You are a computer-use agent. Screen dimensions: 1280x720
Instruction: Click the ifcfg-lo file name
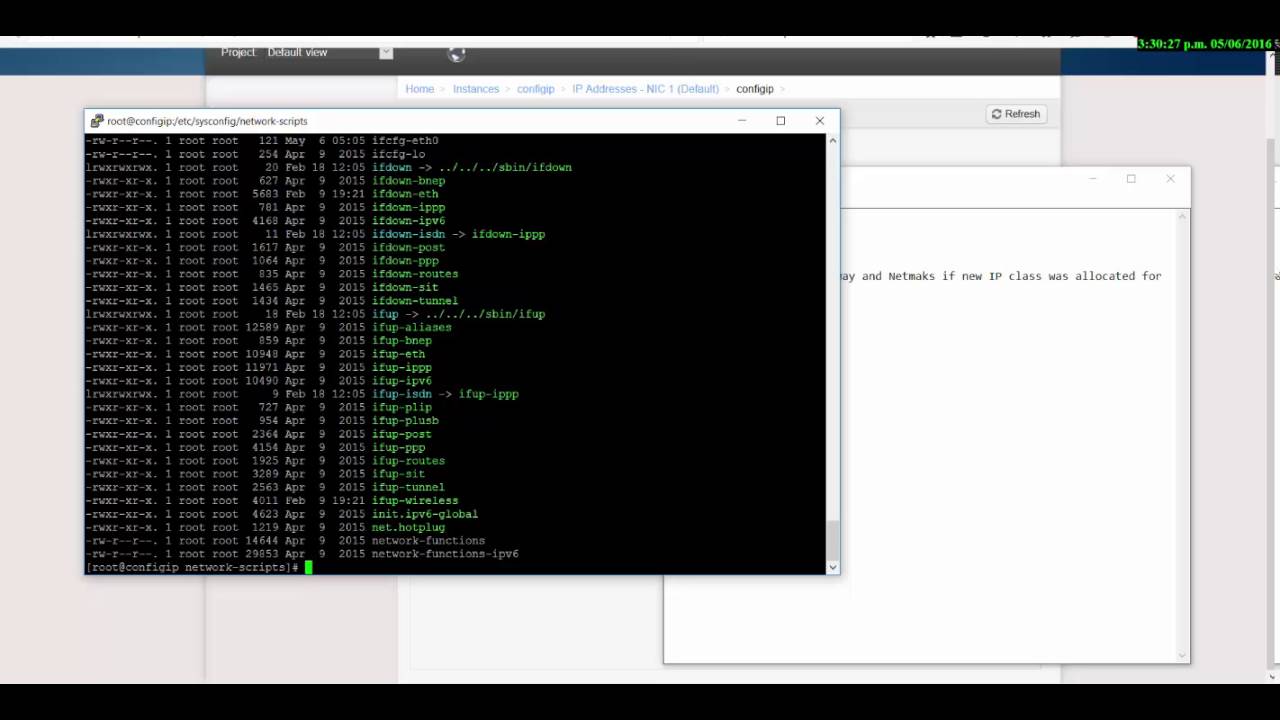pyautogui.click(x=398, y=154)
